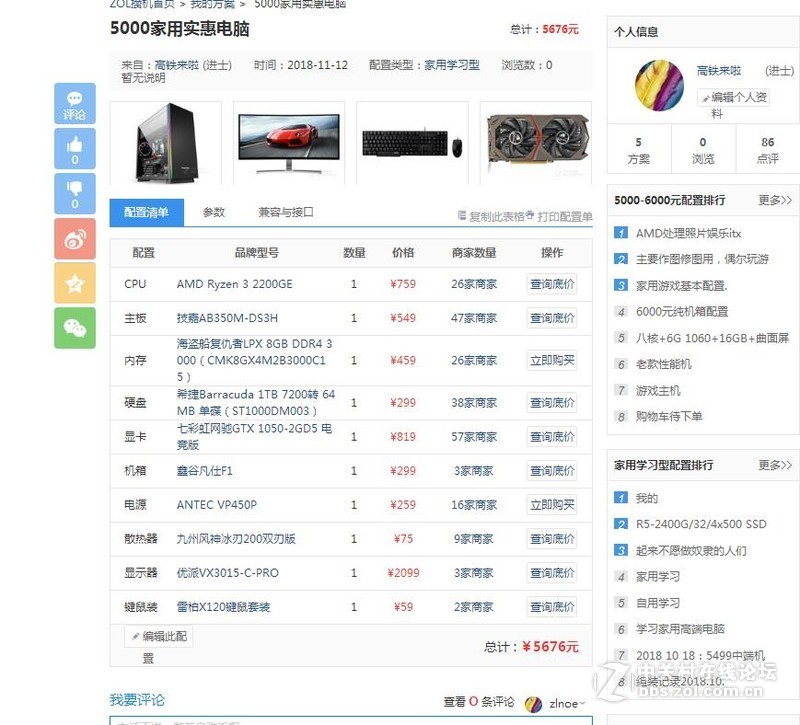Open ranking entry 自用学习
The width and height of the screenshot is (800, 725).
(x=658, y=603)
